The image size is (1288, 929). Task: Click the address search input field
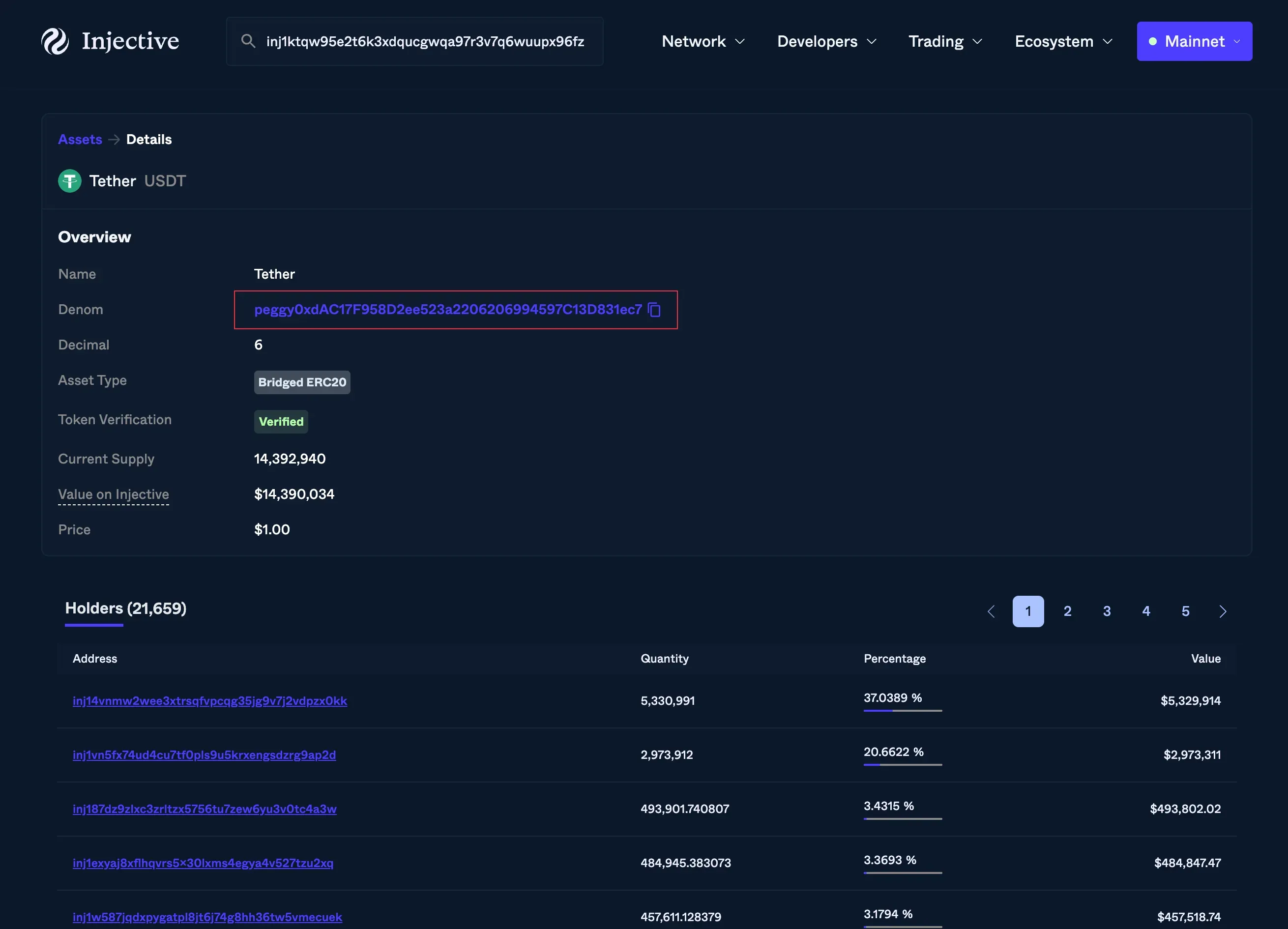pos(414,41)
